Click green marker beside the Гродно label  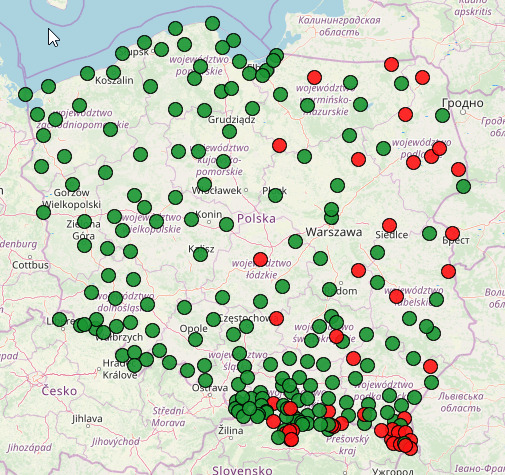point(442,116)
